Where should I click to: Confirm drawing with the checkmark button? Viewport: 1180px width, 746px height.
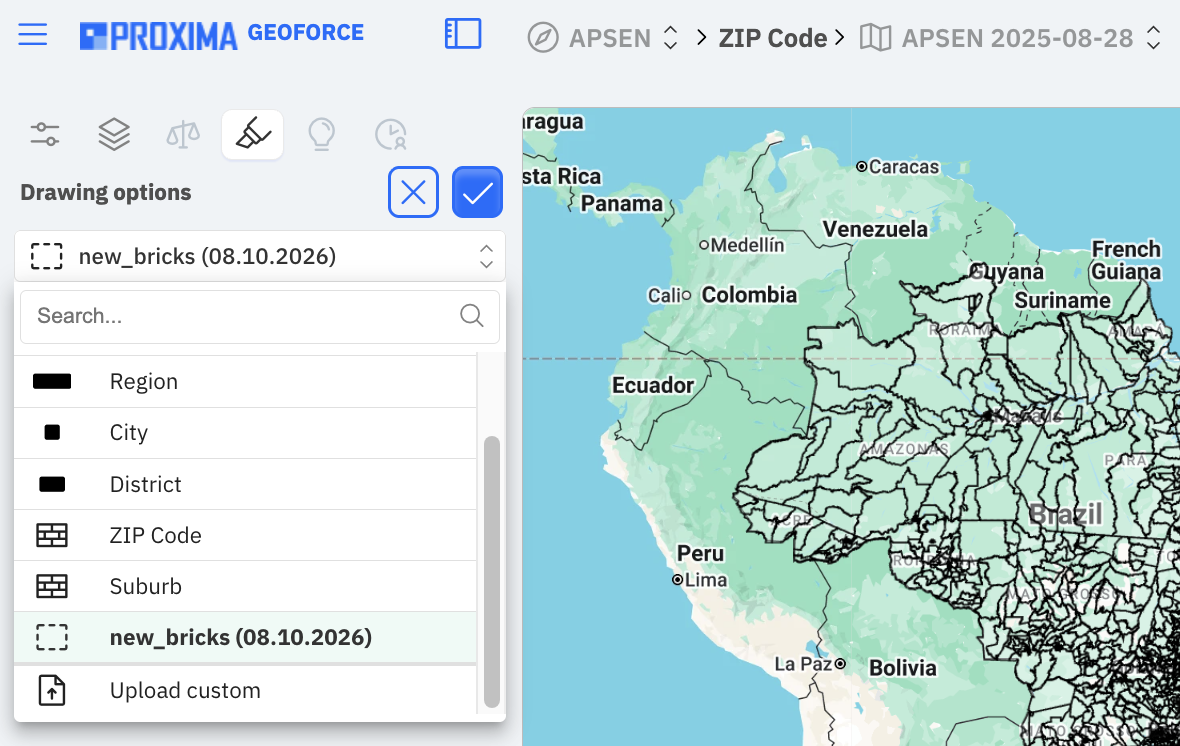click(477, 193)
